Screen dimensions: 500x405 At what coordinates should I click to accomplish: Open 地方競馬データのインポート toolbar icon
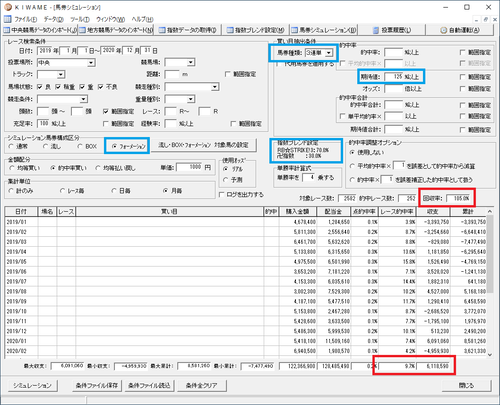(x=82, y=30)
